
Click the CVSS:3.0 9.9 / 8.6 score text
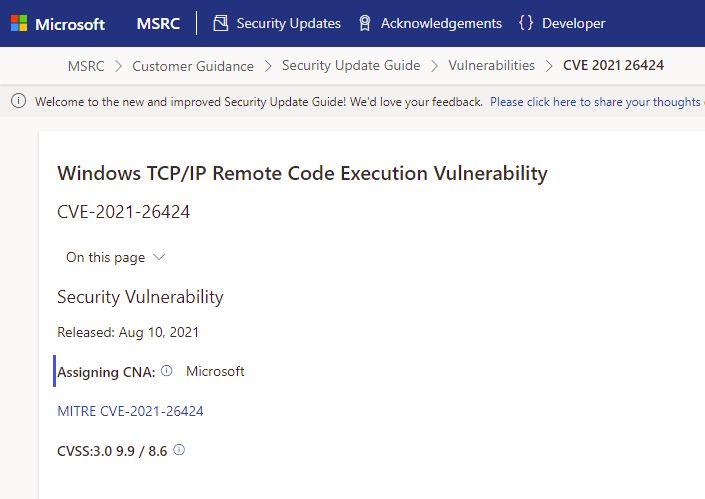click(112, 451)
